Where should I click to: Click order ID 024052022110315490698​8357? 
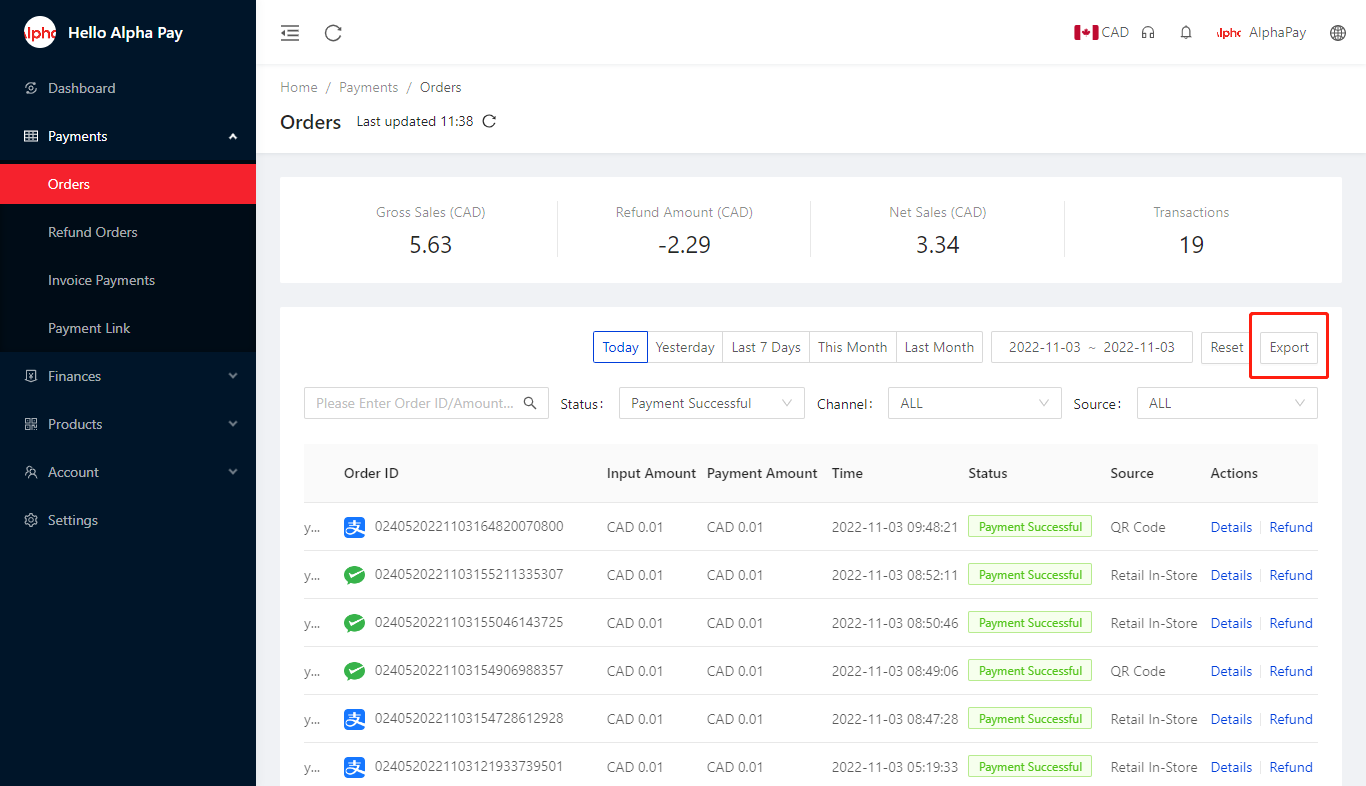(469, 670)
